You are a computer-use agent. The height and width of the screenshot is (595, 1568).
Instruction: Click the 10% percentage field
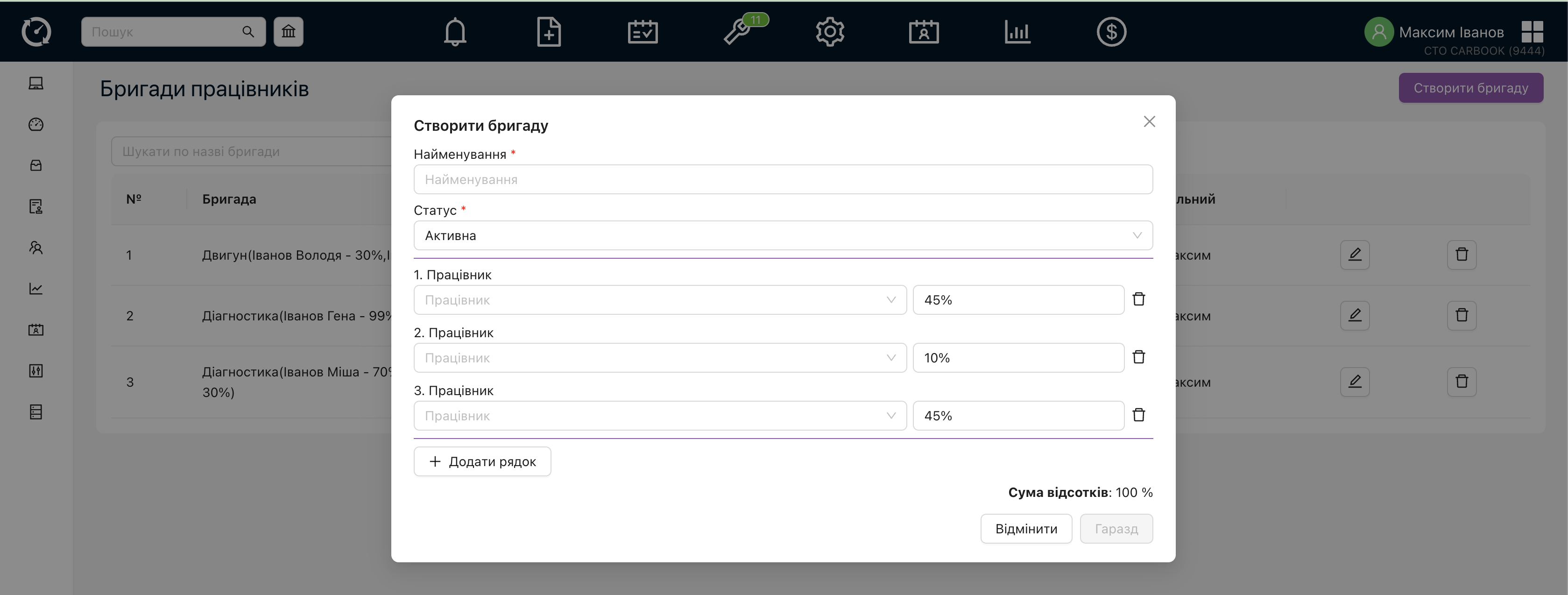click(1018, 357)
